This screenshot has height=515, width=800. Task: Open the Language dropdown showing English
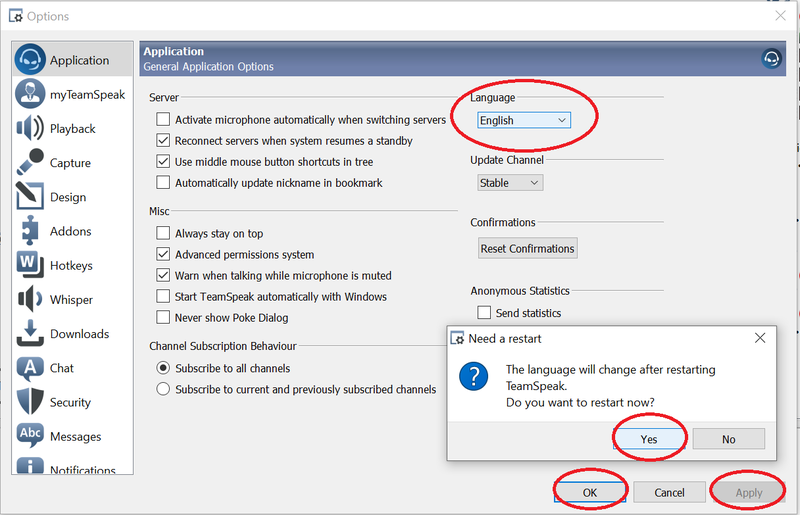(524, 120)
